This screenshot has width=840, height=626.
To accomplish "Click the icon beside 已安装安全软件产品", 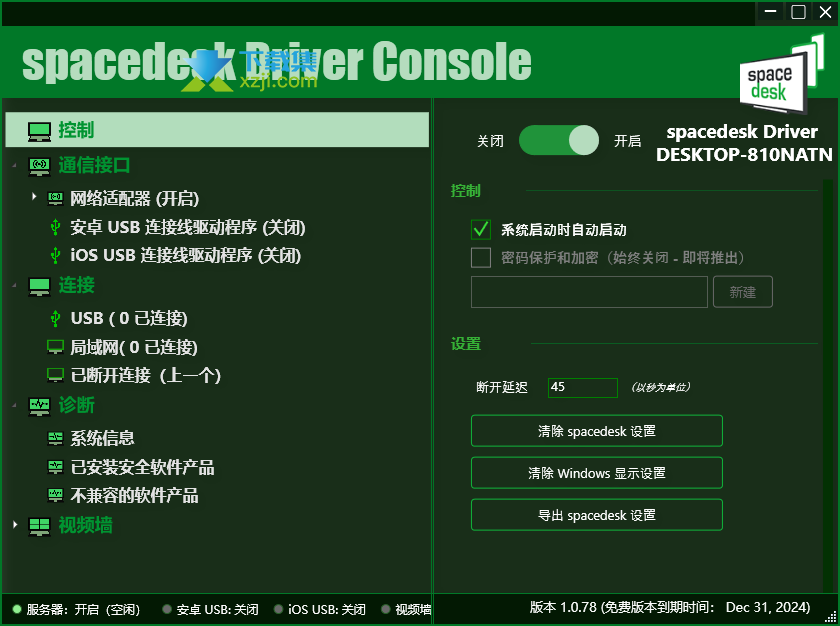I will [x=55, y=467].
